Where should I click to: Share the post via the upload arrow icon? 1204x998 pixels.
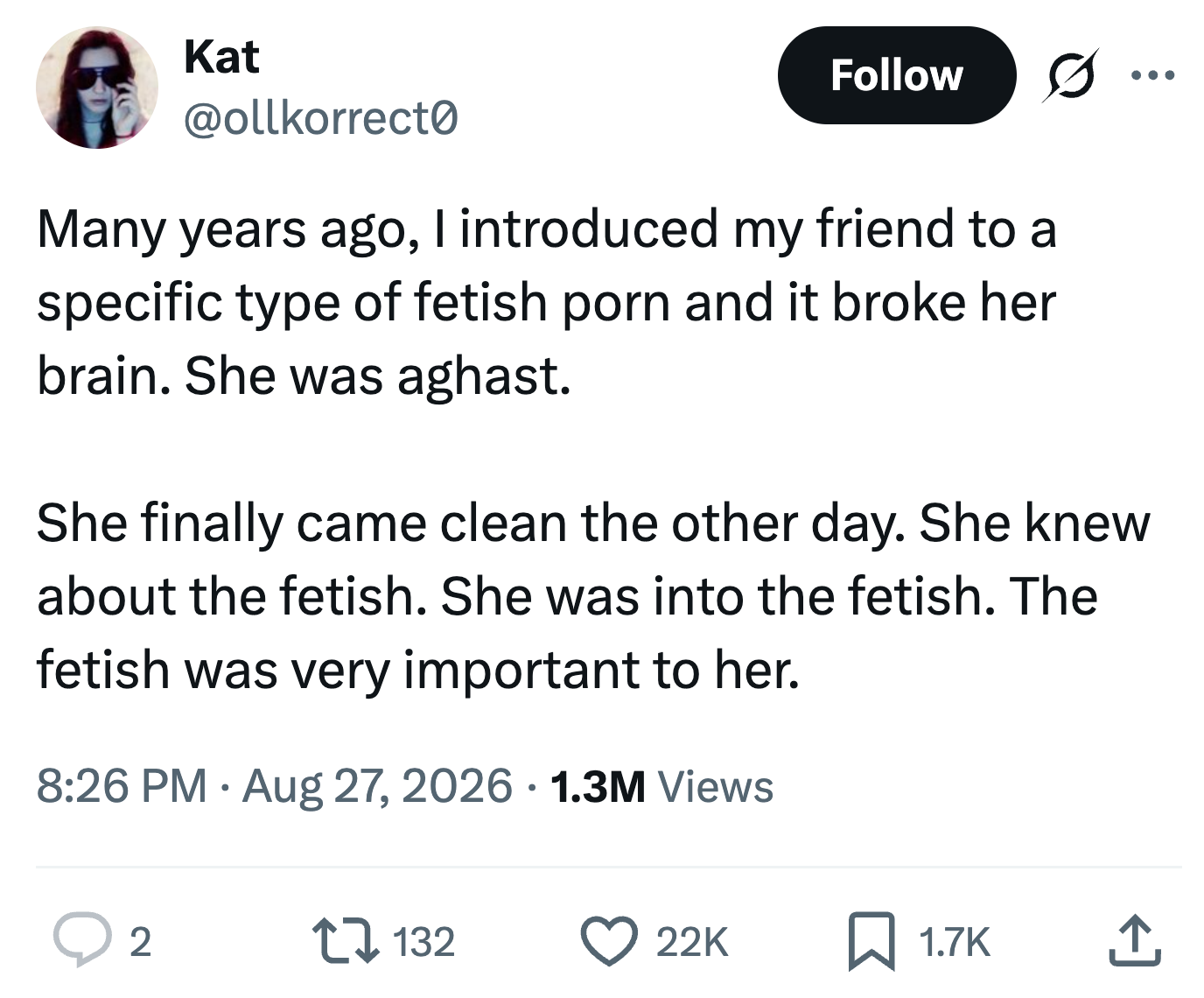coord(1135,940)
